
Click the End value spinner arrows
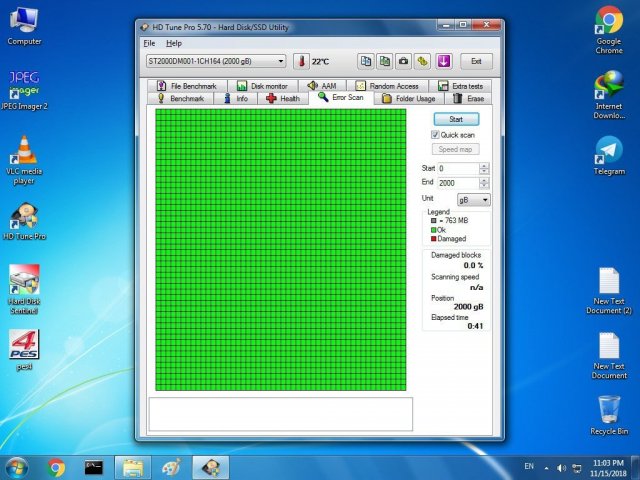pyautogui.click(x=485, y=183)
